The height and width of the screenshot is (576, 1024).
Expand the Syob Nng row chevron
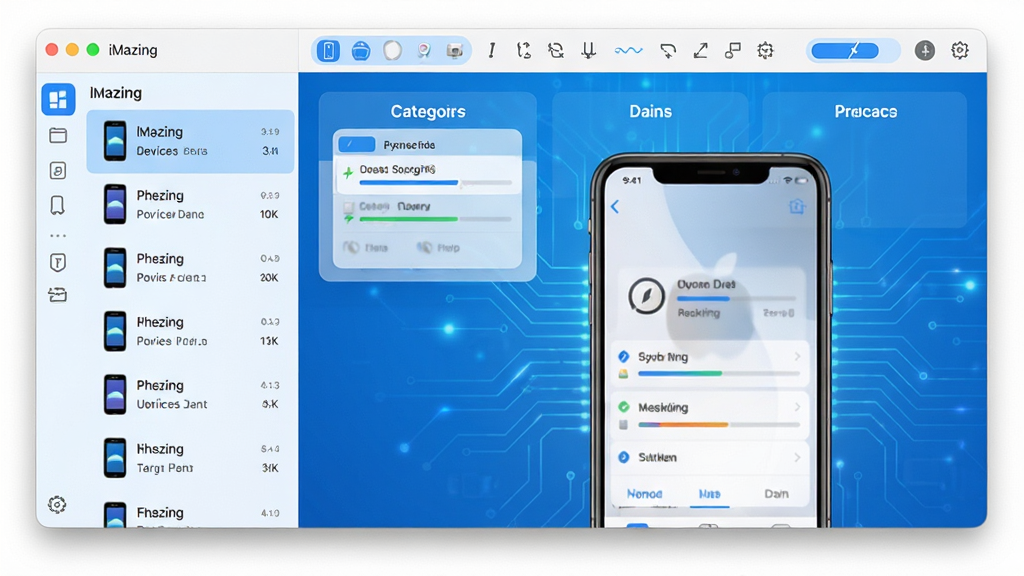pos(797,357)
